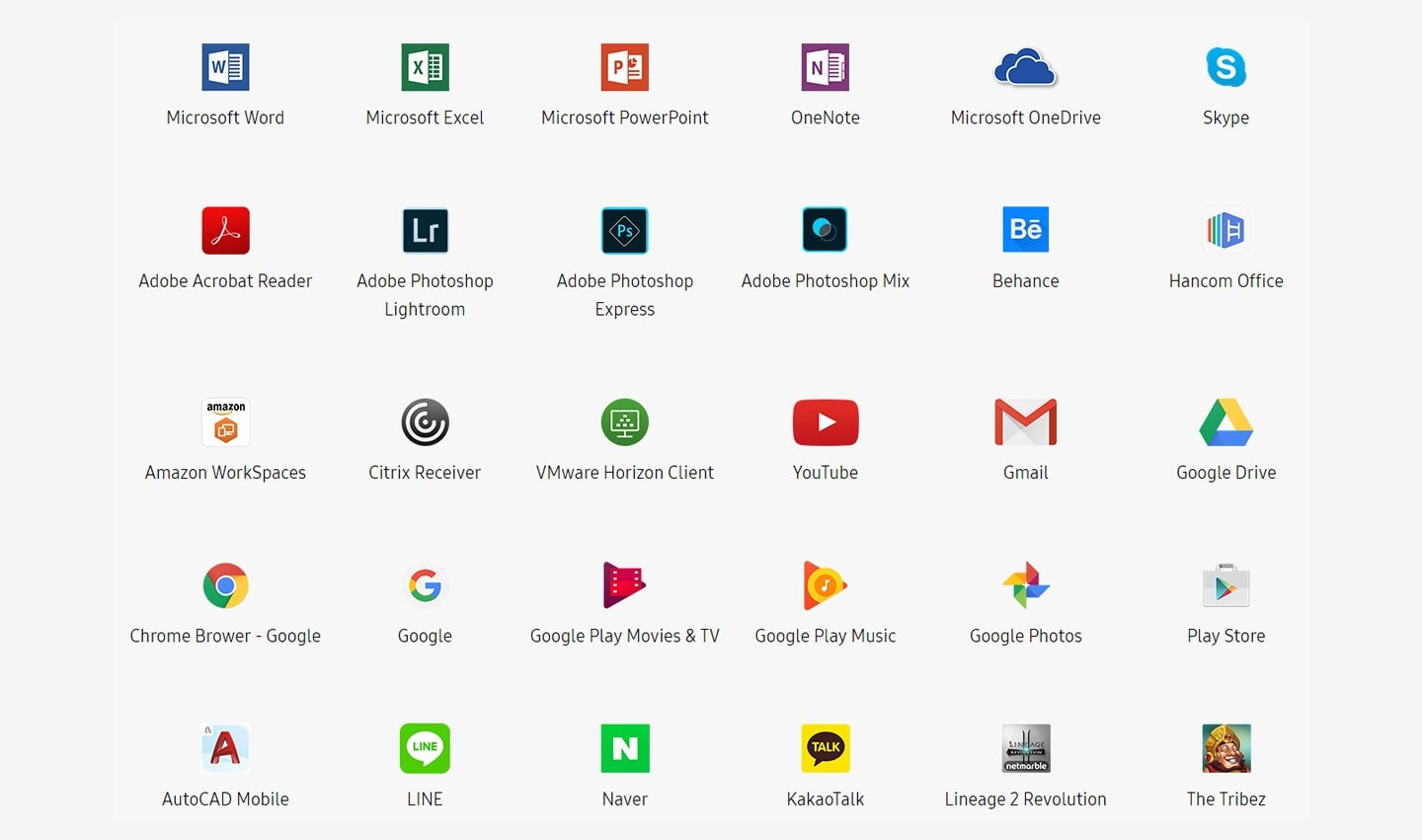Select the "YouTube" label text

pos(826,472)
